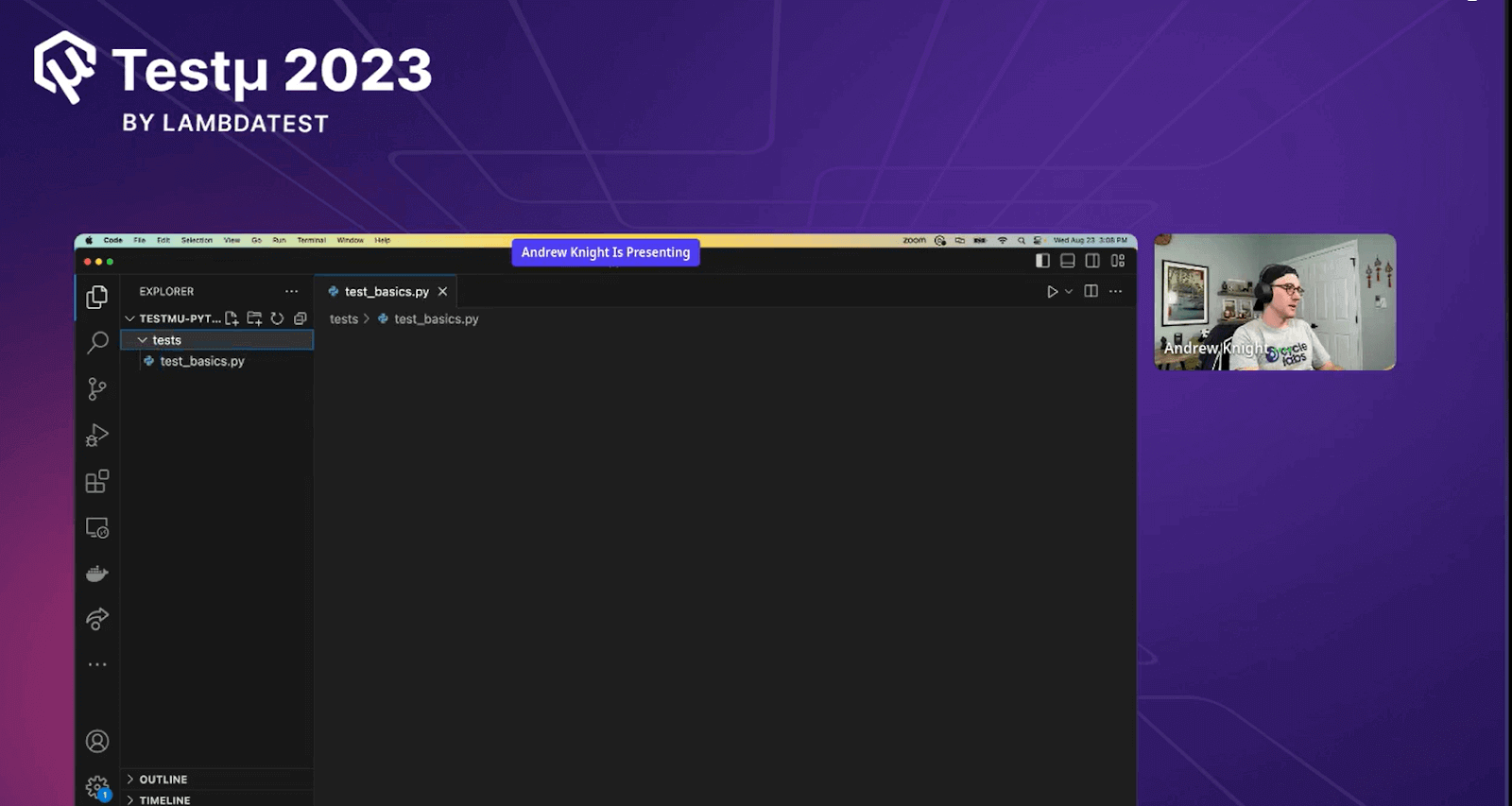Open the Search view icon
Image resolution: width=1512 pixels, height=806 pixels.
click(x=97, y=342)
